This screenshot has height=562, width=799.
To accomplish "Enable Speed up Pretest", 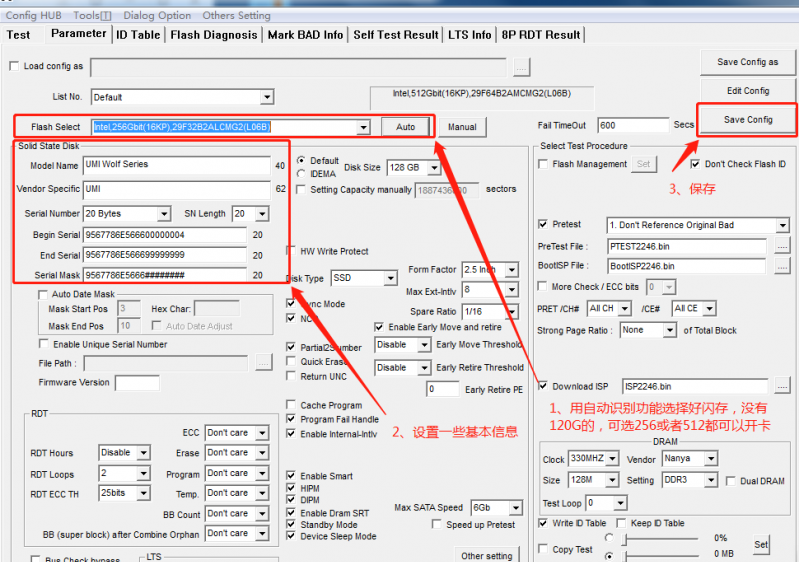I will 437,524.
